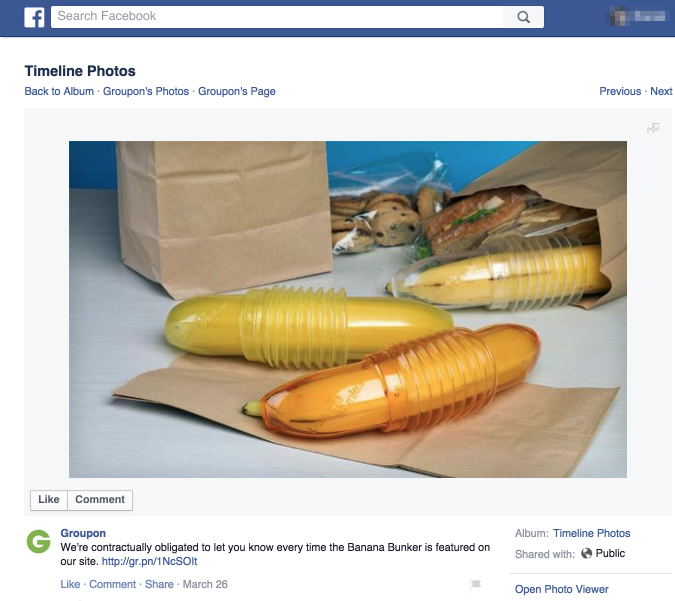675x601 pixels.
Task: Open the Groupon author name link
Action: coord(83,533)
